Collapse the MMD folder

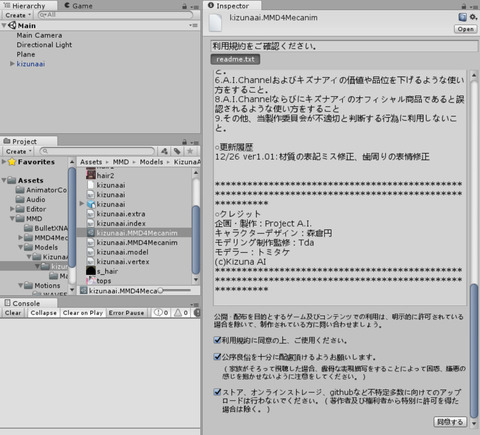pyautogui.click(x=12, y=219)
